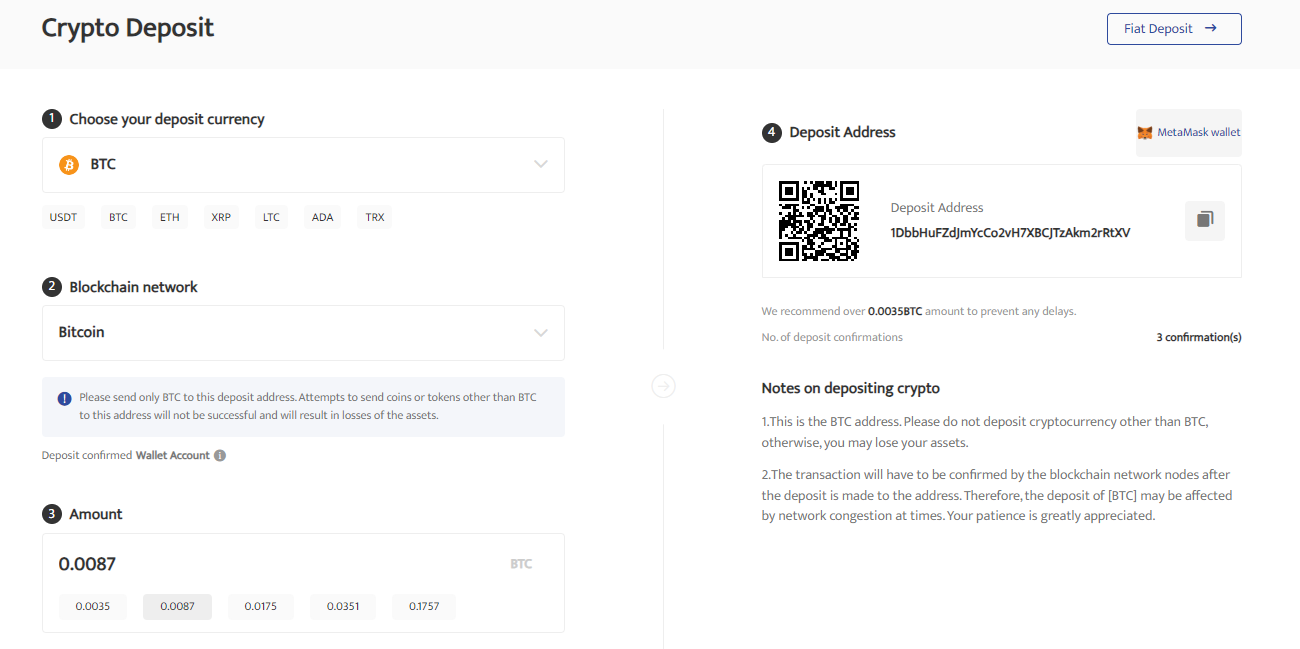Click the blue warning info icon
Viewport: 1300px width, 649px height.
65,398
